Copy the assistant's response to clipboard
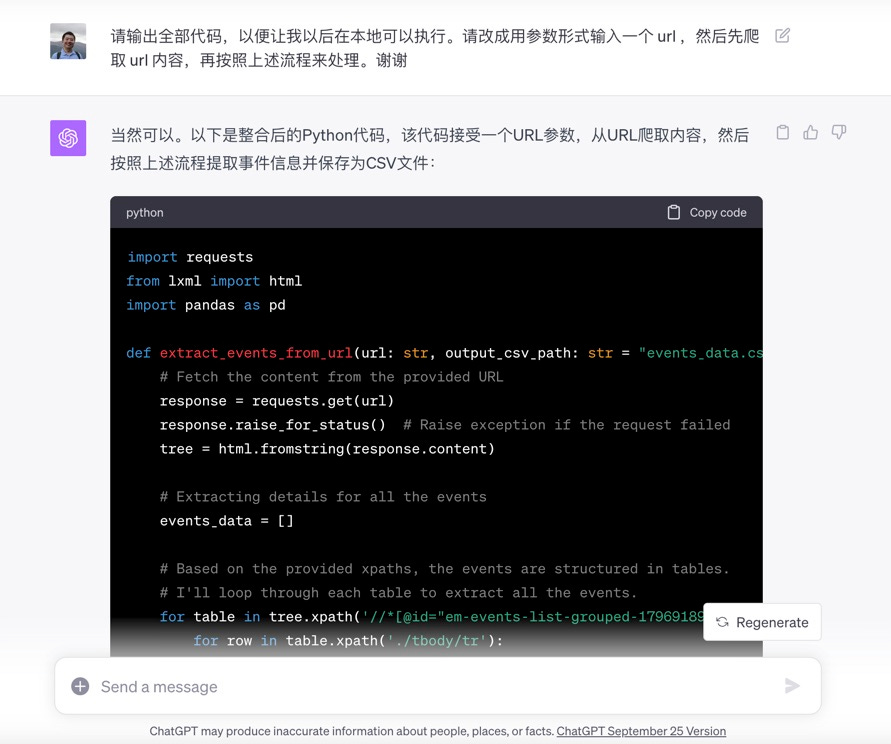This screenshot has height=744, width=891. 783,132
